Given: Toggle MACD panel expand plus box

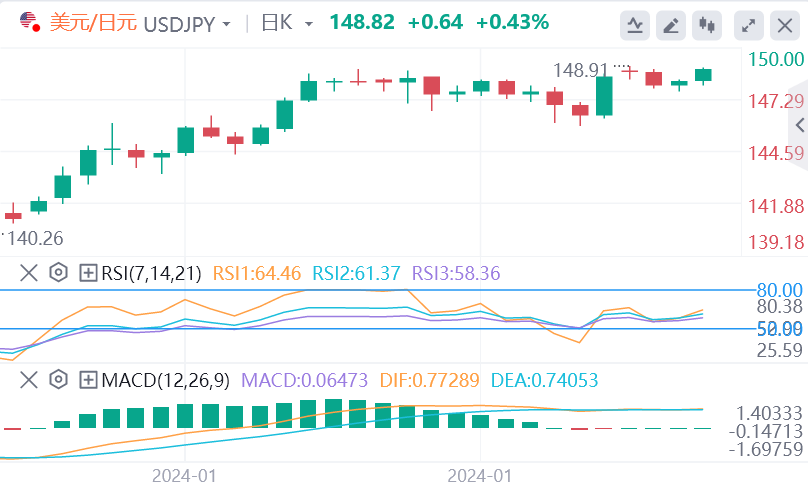Looking at the screenshot, I should point(88,380).
